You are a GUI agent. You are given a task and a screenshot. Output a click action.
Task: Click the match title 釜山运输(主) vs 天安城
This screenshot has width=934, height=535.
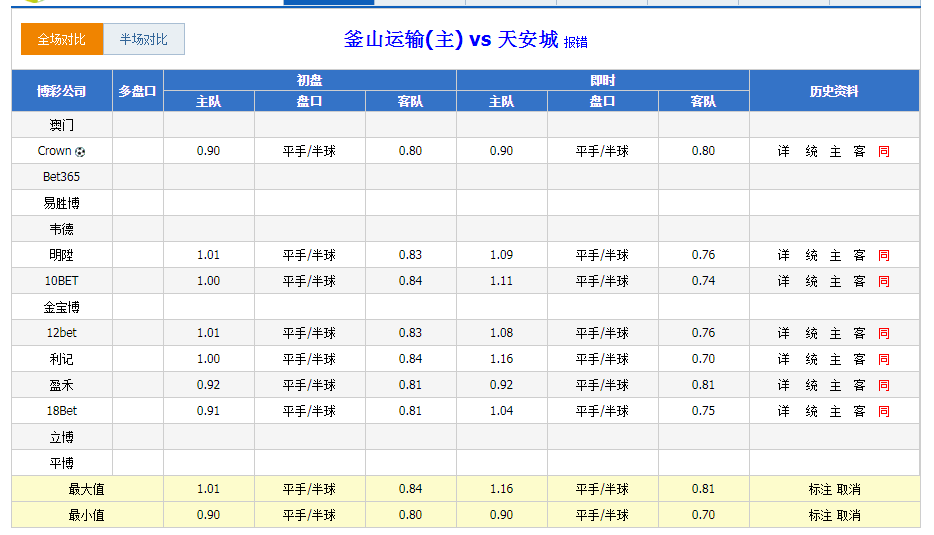(x=451, y=39)
